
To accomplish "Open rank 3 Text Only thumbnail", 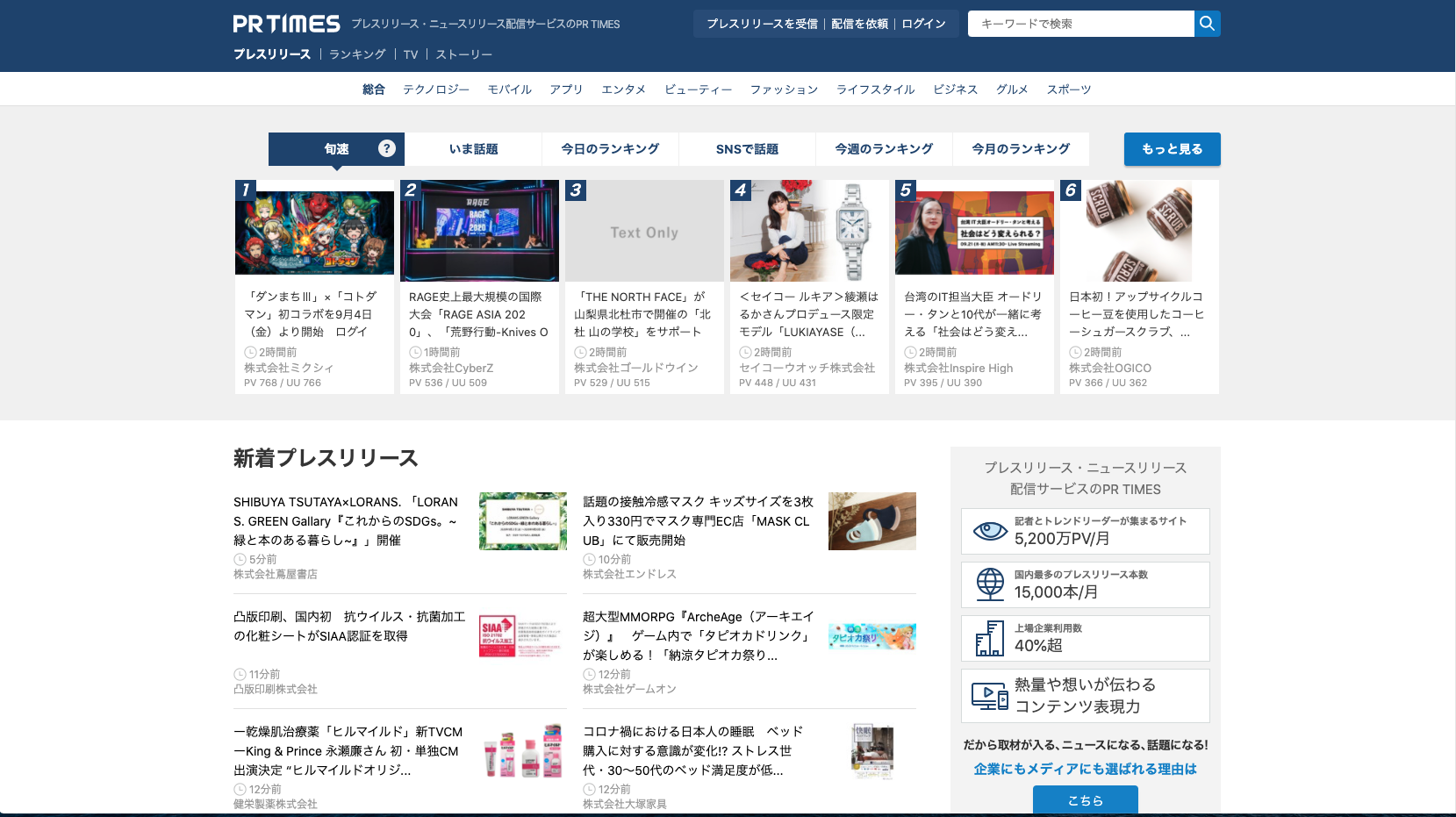I will click(x=644, y=231).
